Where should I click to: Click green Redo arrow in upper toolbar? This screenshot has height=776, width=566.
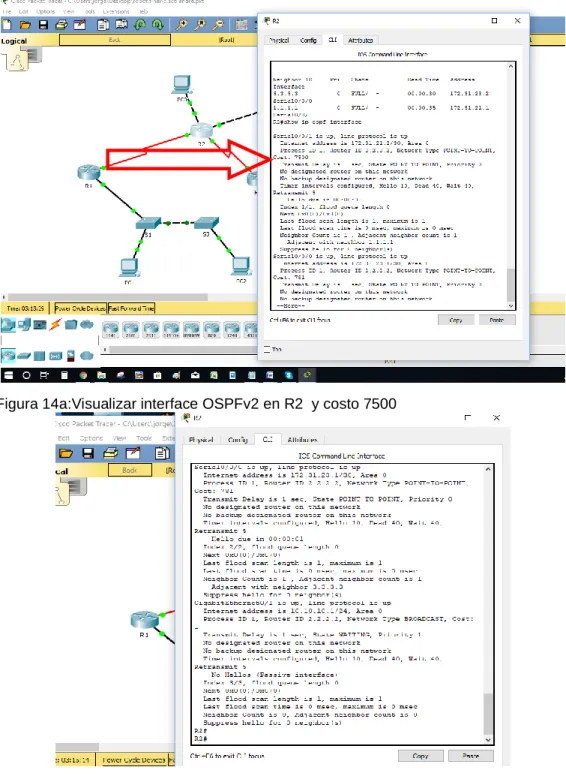[158, 24]
